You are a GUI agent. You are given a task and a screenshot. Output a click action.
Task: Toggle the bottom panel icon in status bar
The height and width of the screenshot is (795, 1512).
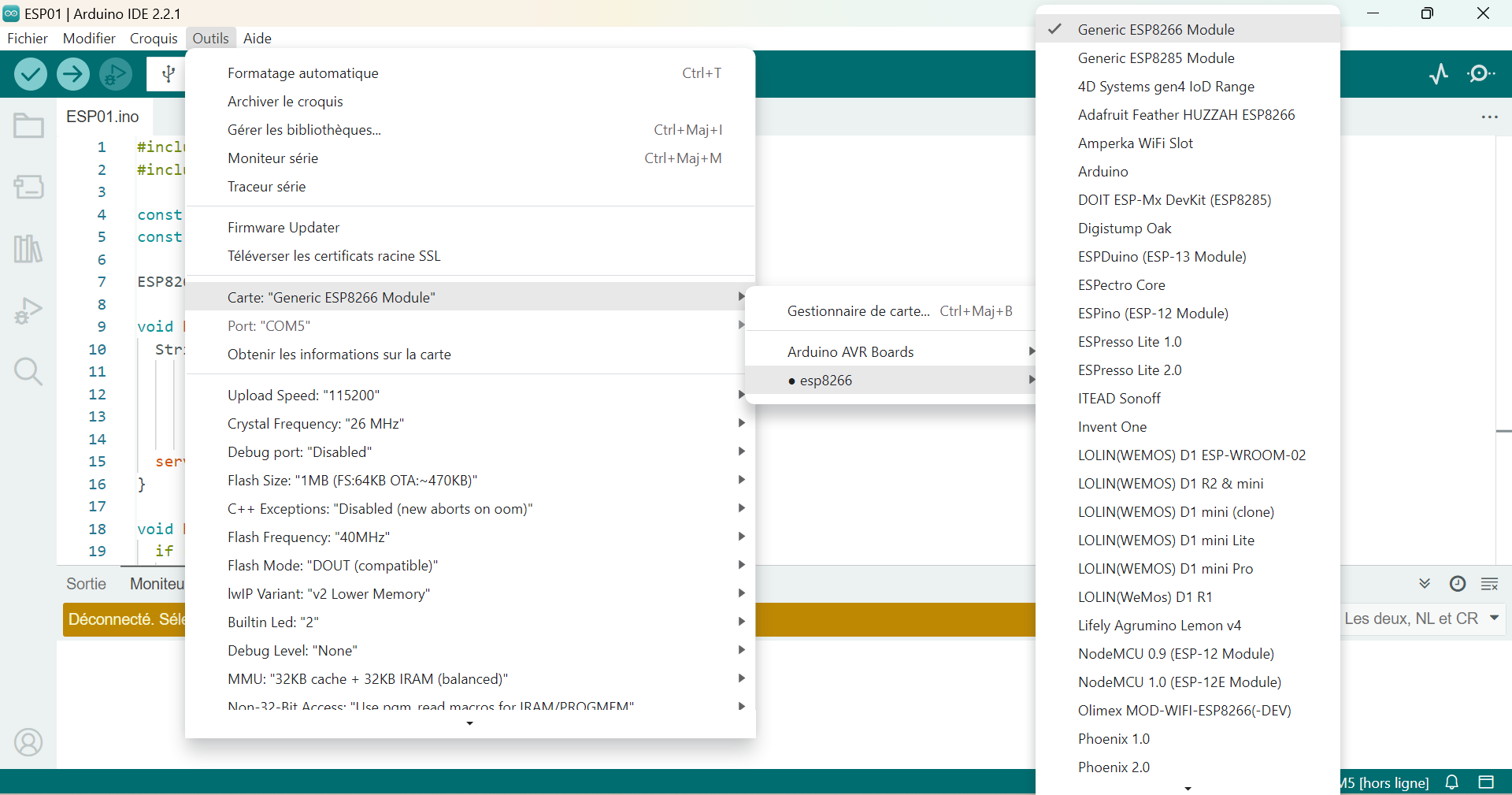pyautogui.click(x=1486, y=782)
